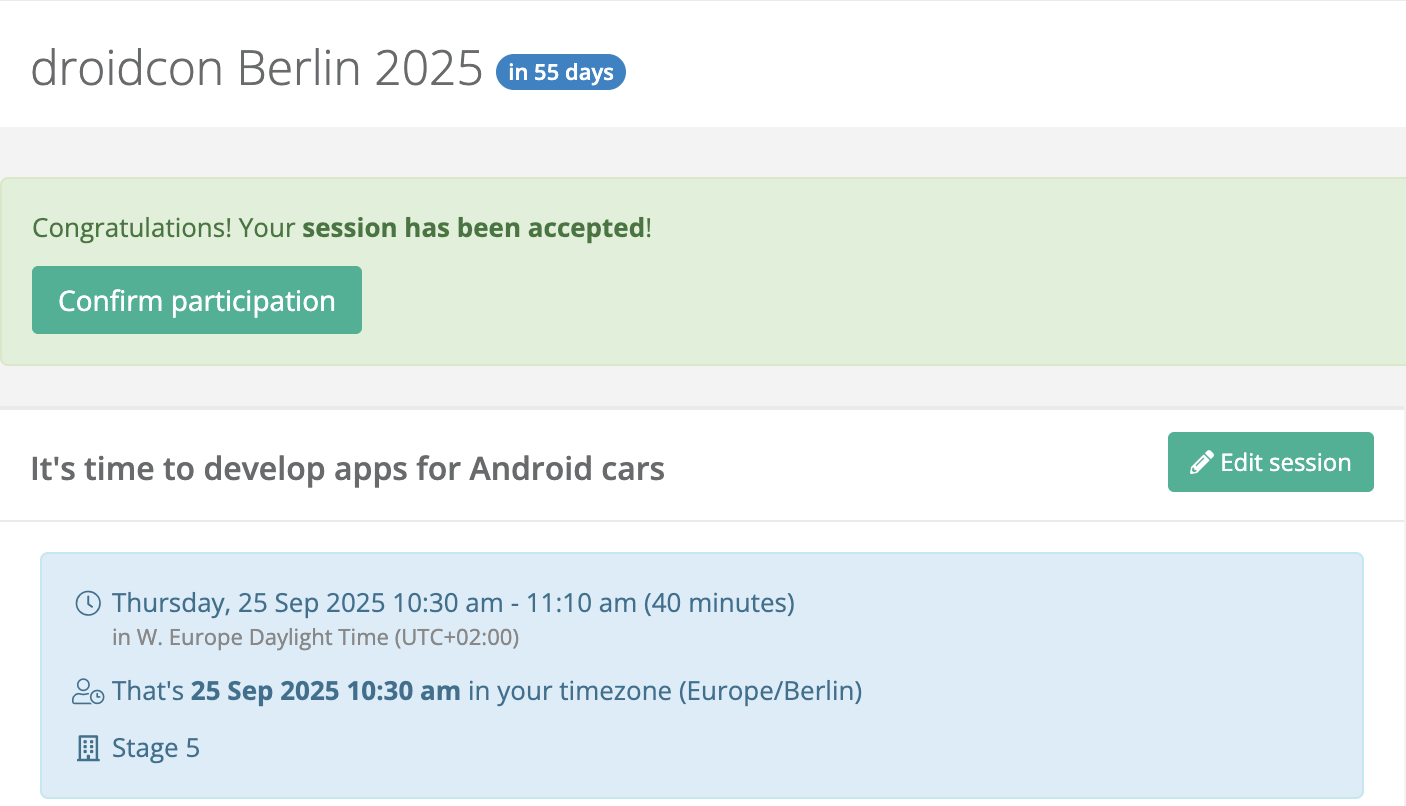This screenshot has height=806, width=1406.
Task: Open the Edit session button
Action: (1271, 462)
